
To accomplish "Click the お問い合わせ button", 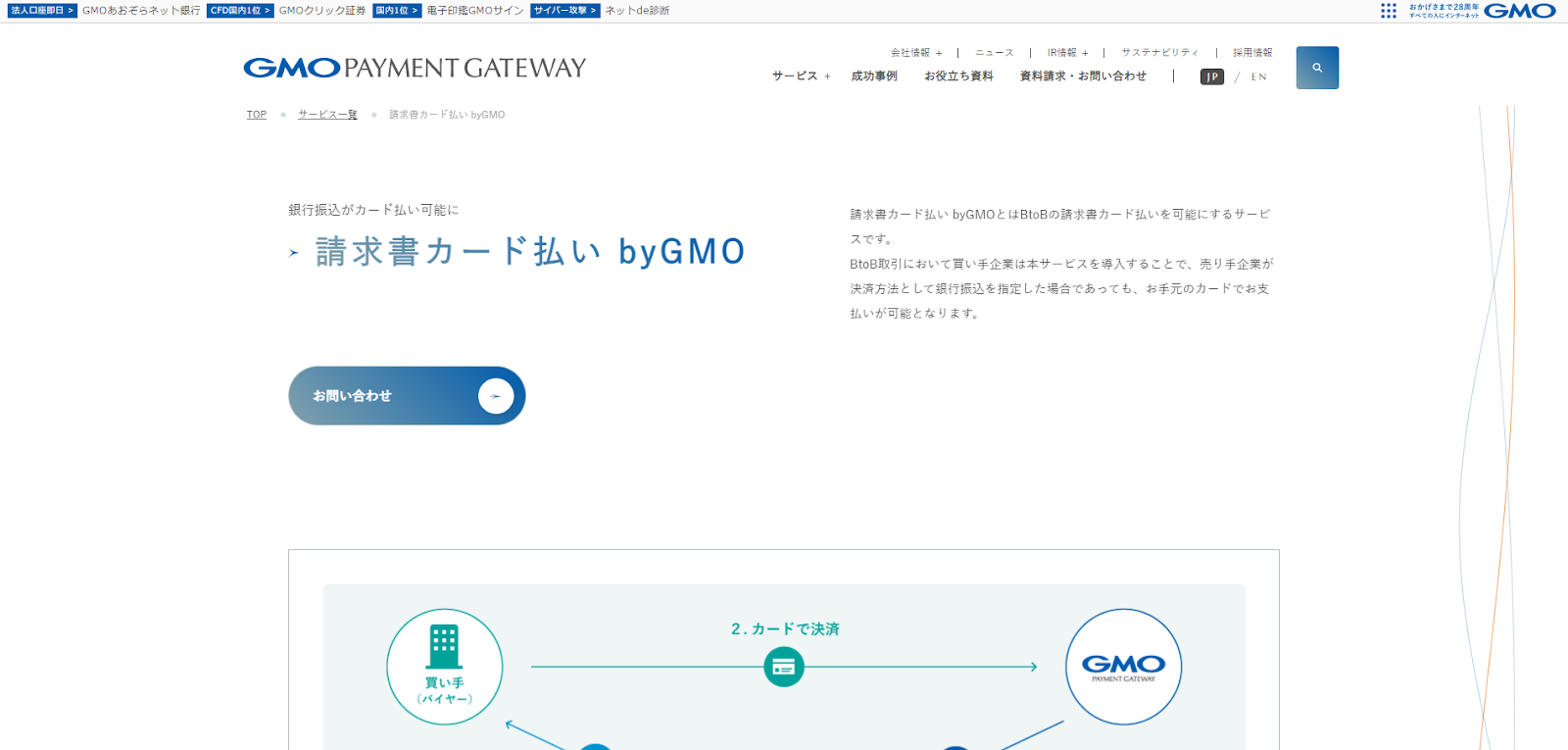I will [407, 396].
